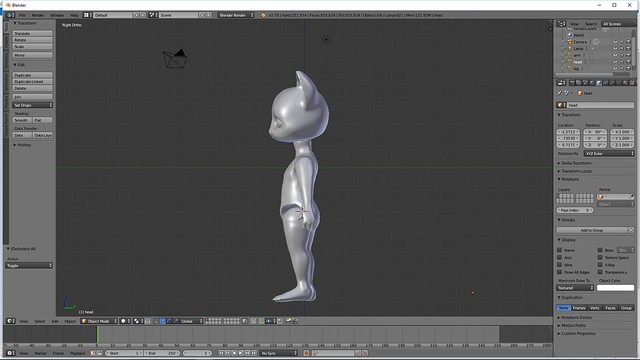Open the 3D view editor type selector
Image resolution: width=640 pixels, height=360 pixels.
click(x=11, y=321)
